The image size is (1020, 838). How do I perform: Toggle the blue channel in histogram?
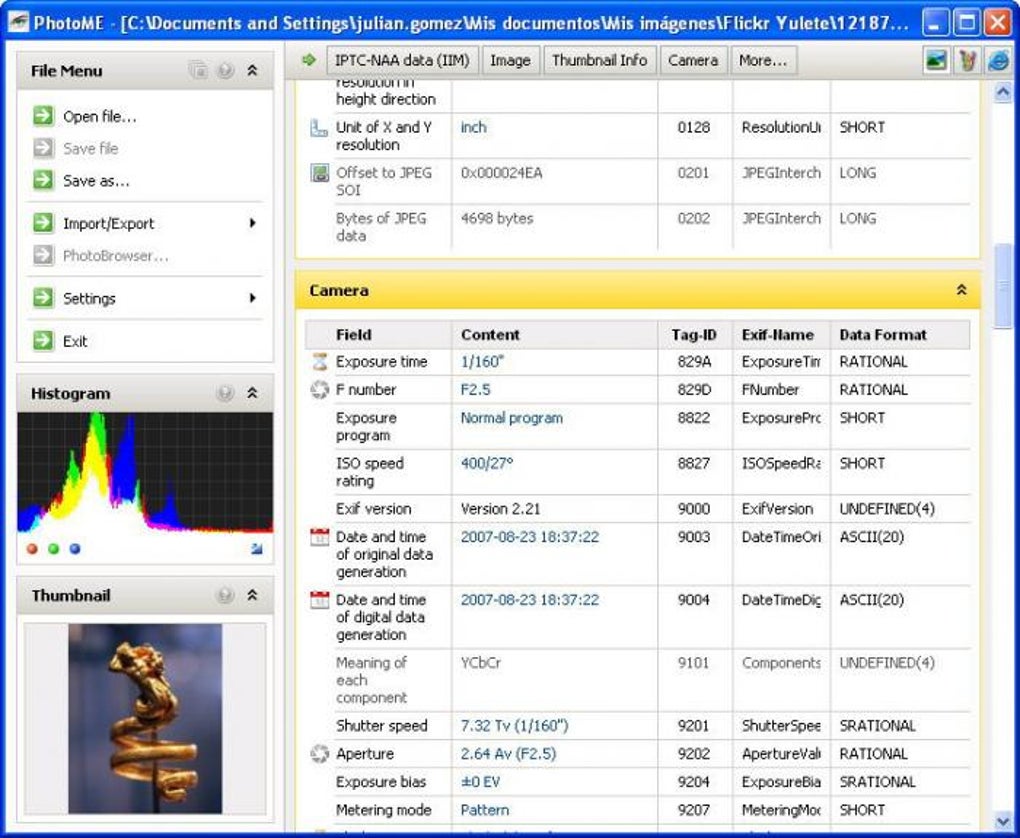pos(75,548)
